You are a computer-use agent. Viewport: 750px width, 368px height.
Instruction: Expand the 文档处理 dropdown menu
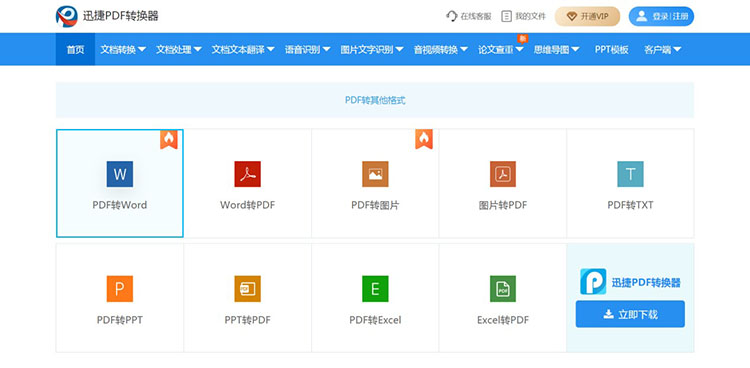click(x=178, y=49)
